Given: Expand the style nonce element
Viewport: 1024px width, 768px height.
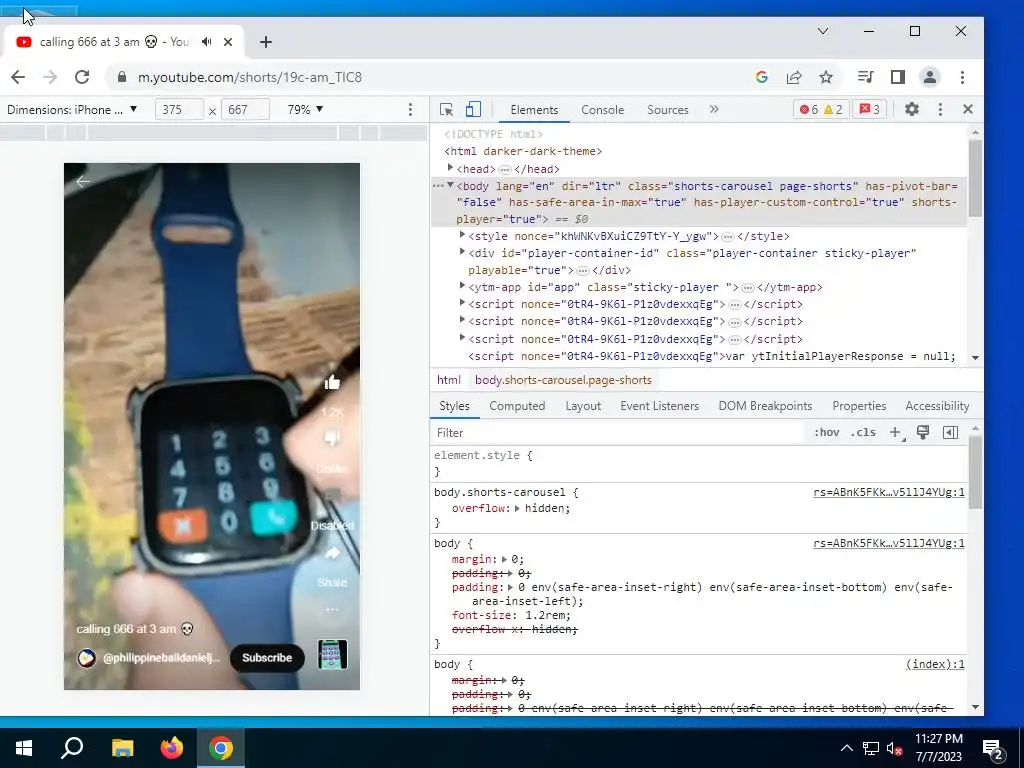Looking at the screenshot, I should pos(462,235).
